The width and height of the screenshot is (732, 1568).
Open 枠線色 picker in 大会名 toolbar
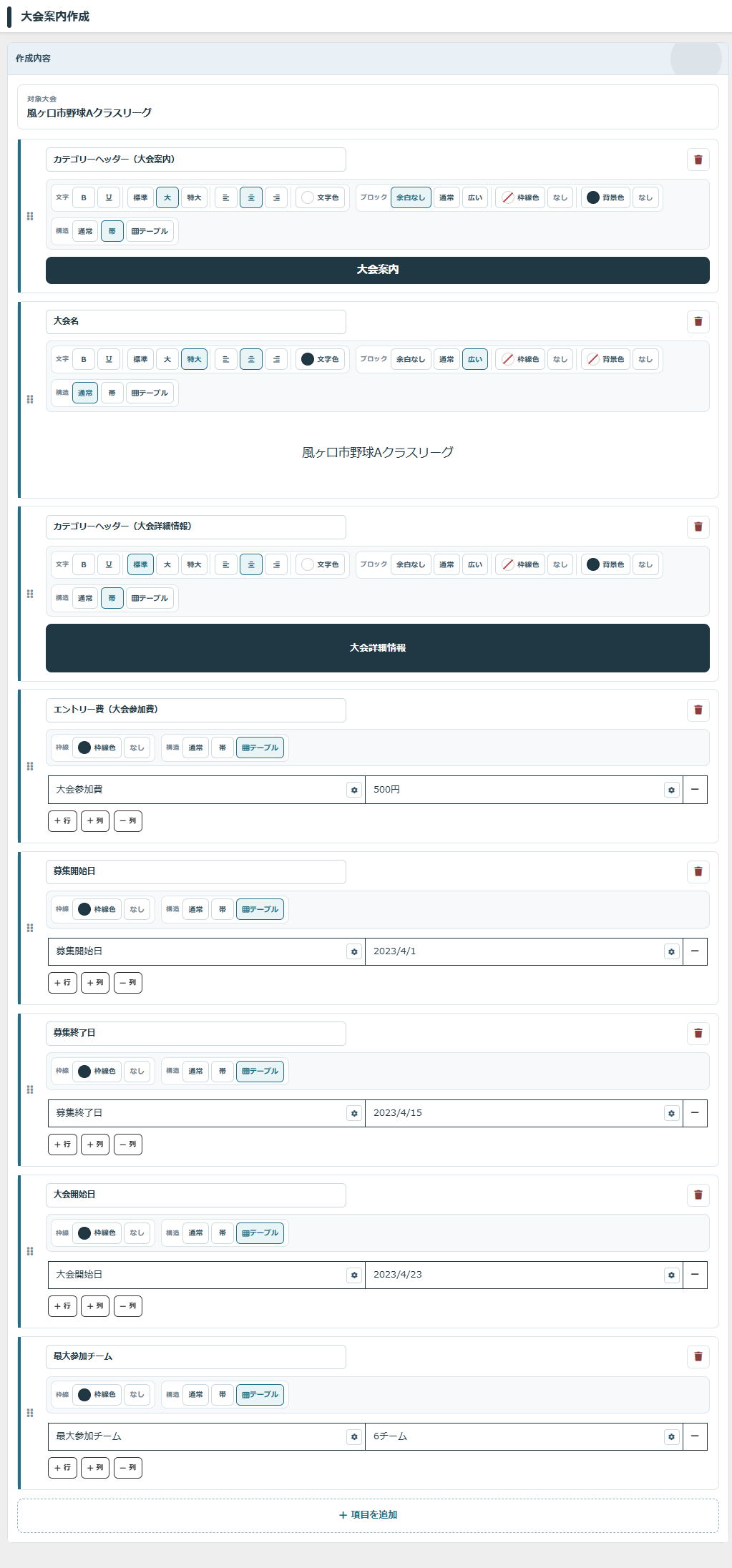tap(520, 359)
